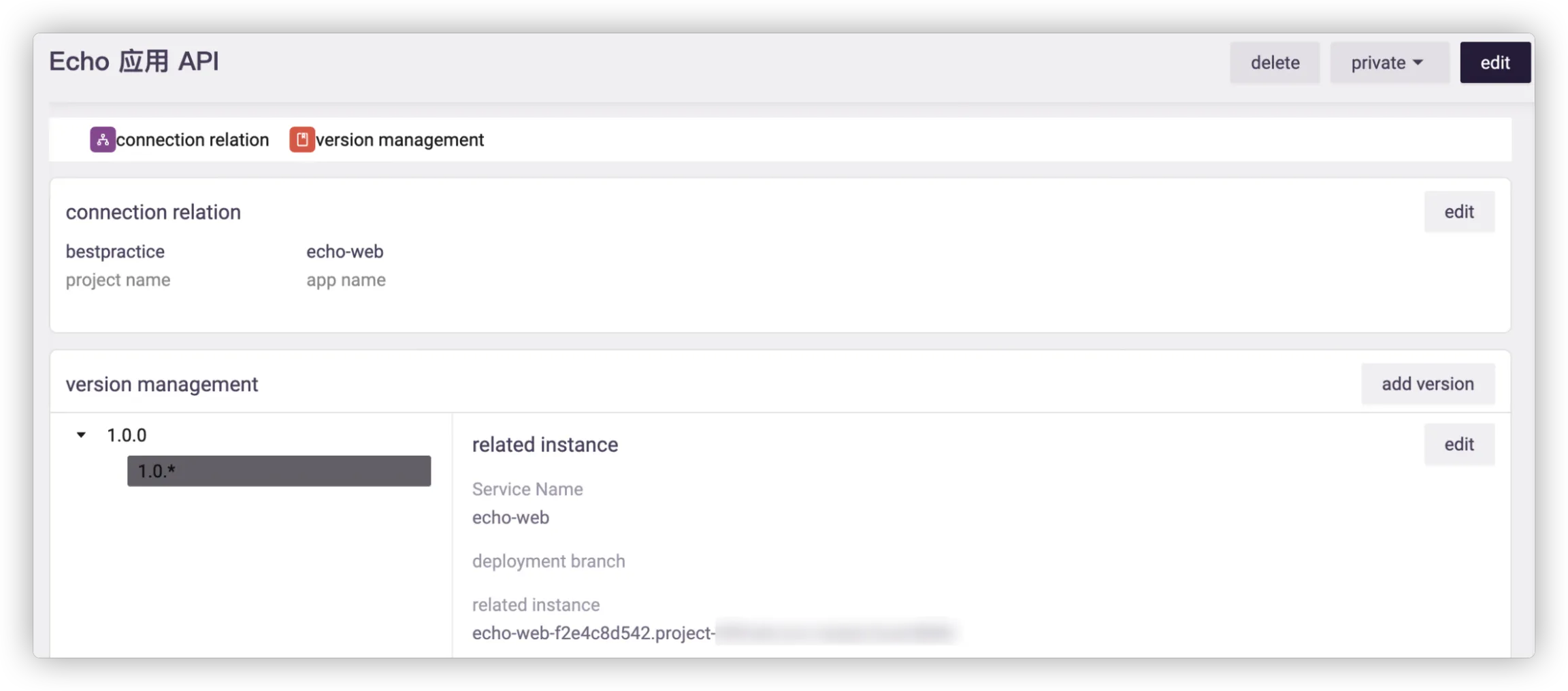Switch to version management tab label
1568x691 pixels.
pos(399,139)
